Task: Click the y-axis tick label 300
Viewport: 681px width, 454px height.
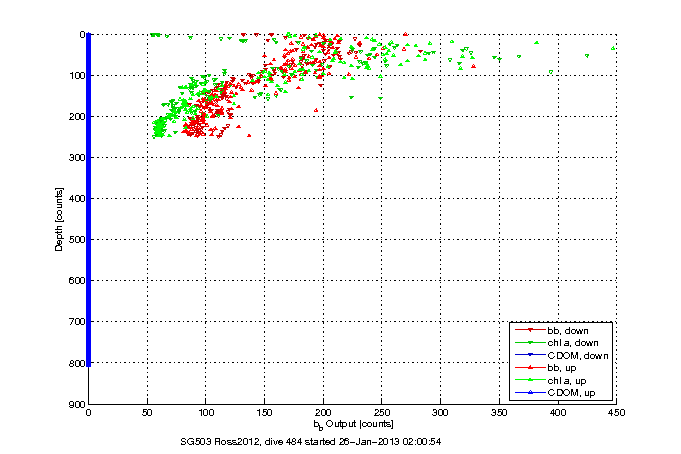Action: 76,157
